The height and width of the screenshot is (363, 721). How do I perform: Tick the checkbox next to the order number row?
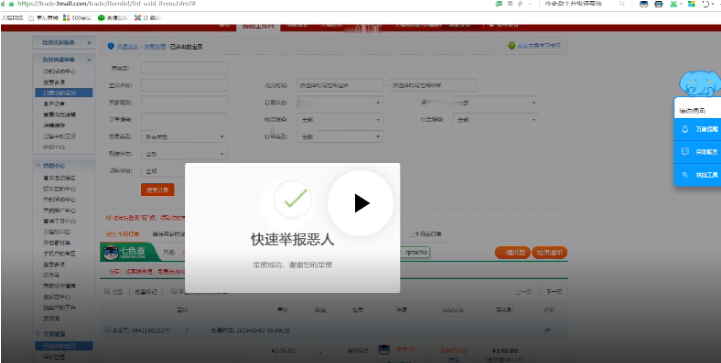(x=107, y=330)
